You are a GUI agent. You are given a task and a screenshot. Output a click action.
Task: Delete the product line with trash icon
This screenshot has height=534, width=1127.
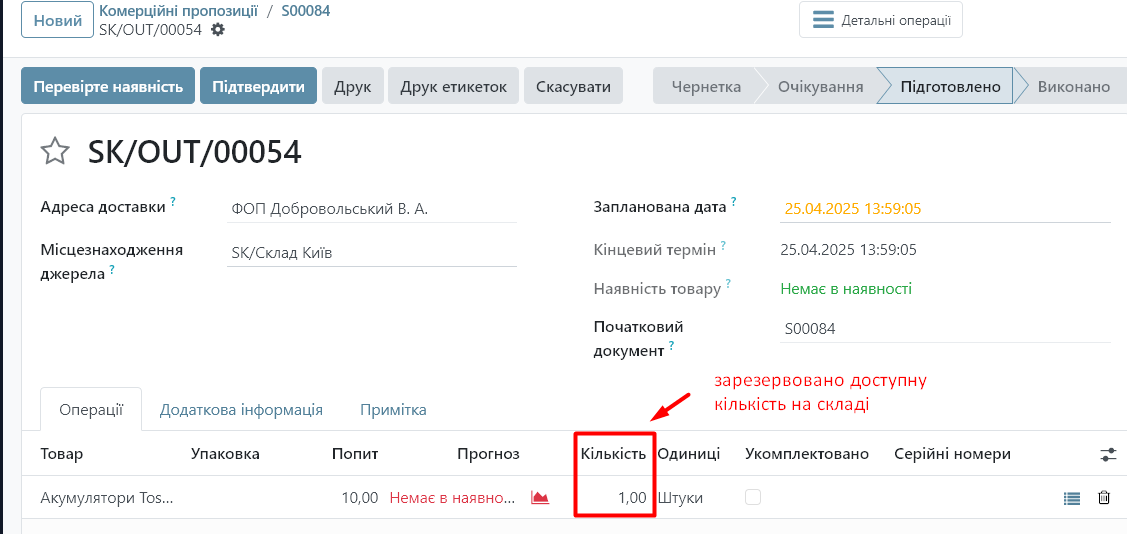click(1104, 497)
